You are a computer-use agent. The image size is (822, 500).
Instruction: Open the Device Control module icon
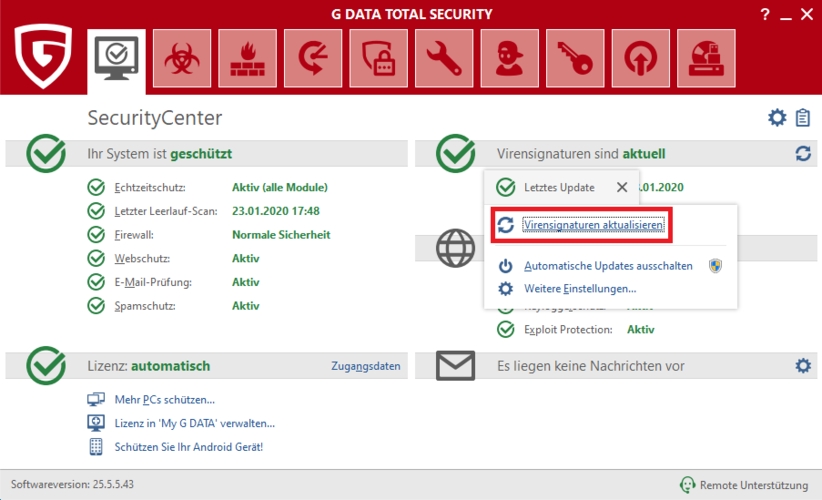coord(706,59)
